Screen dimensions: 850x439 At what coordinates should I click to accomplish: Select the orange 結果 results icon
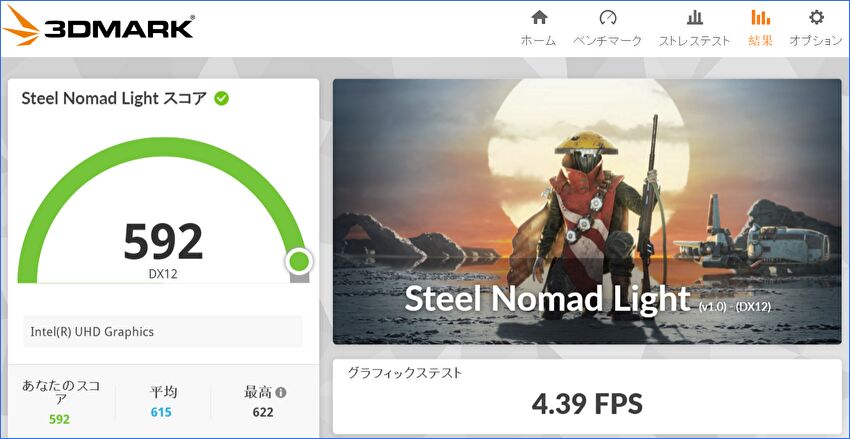(760, 18)
